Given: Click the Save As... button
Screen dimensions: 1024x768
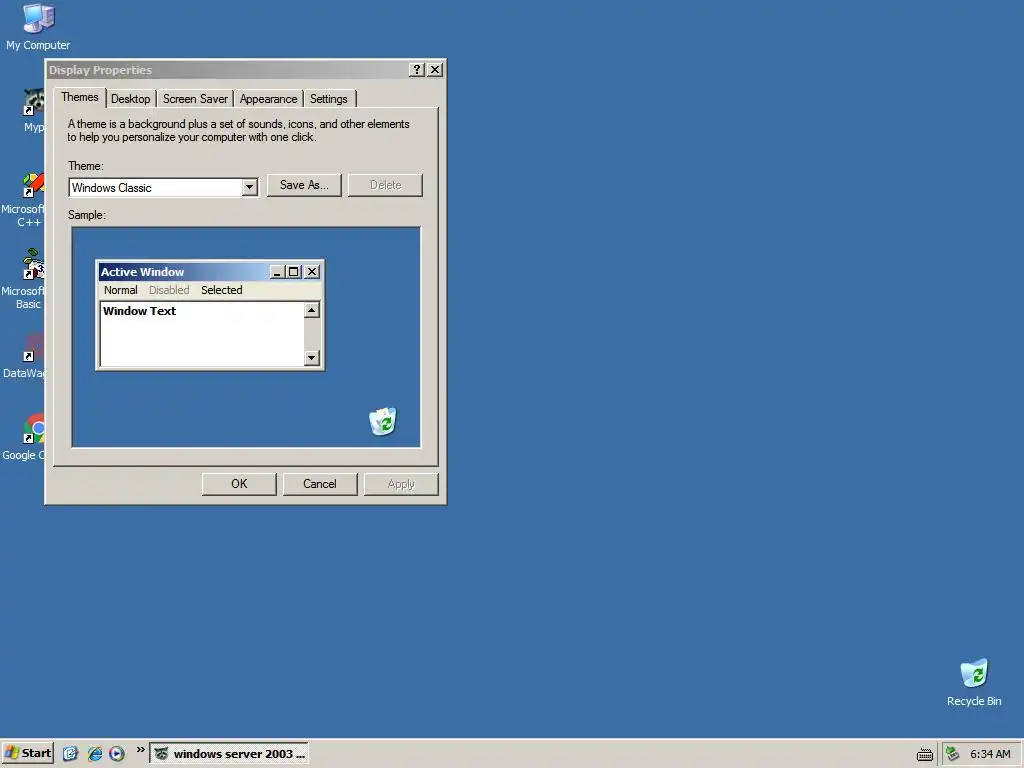Looking at the screenshot, I should pyautogui.click(x=304, y=185).
